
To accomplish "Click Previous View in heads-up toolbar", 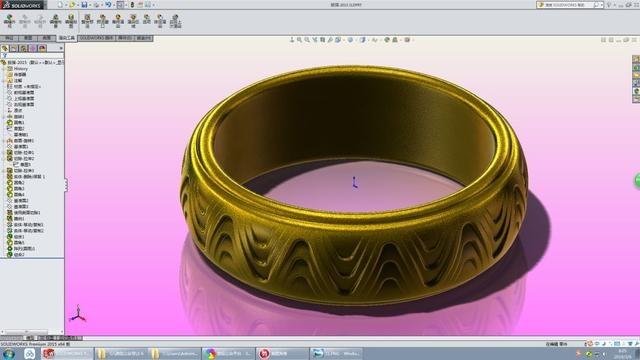I will (x=315, y=40).
